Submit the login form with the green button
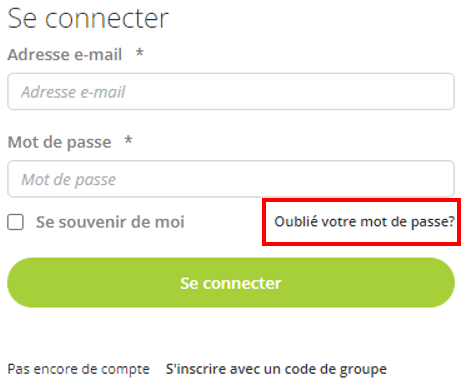467x385 pixels. 231,282
